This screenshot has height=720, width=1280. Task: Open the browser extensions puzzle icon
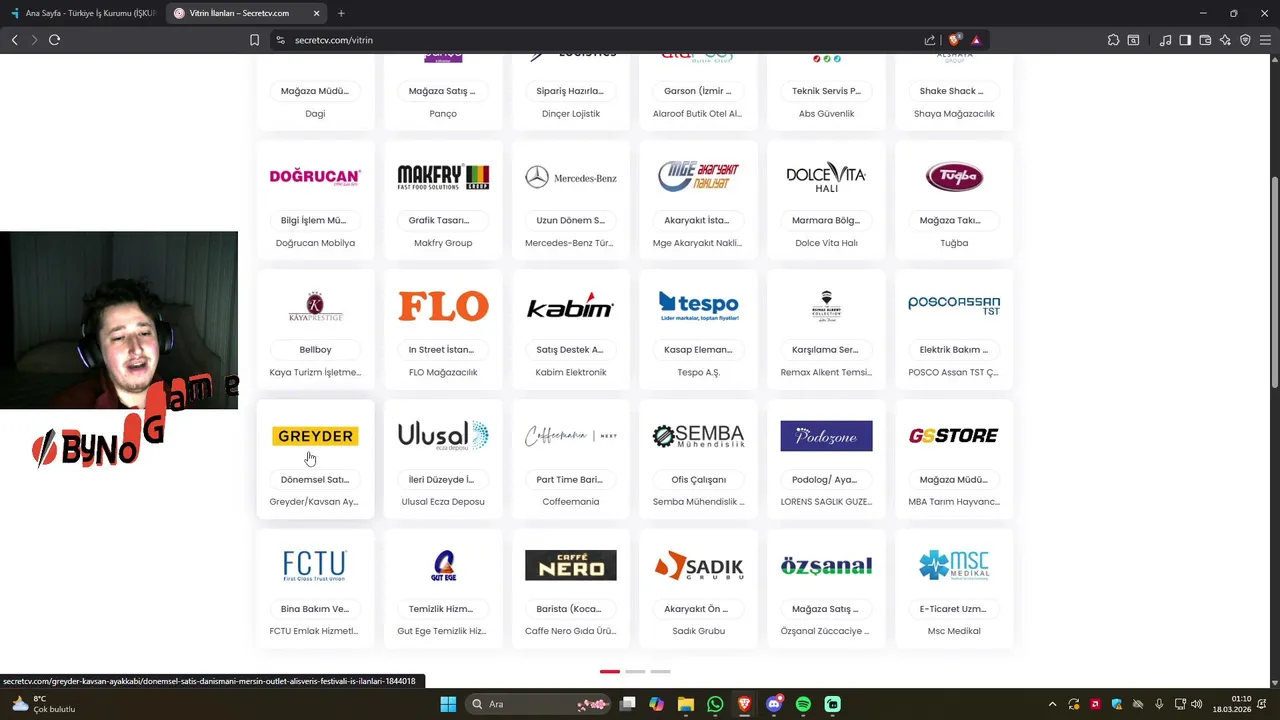tap(1113, 40)
